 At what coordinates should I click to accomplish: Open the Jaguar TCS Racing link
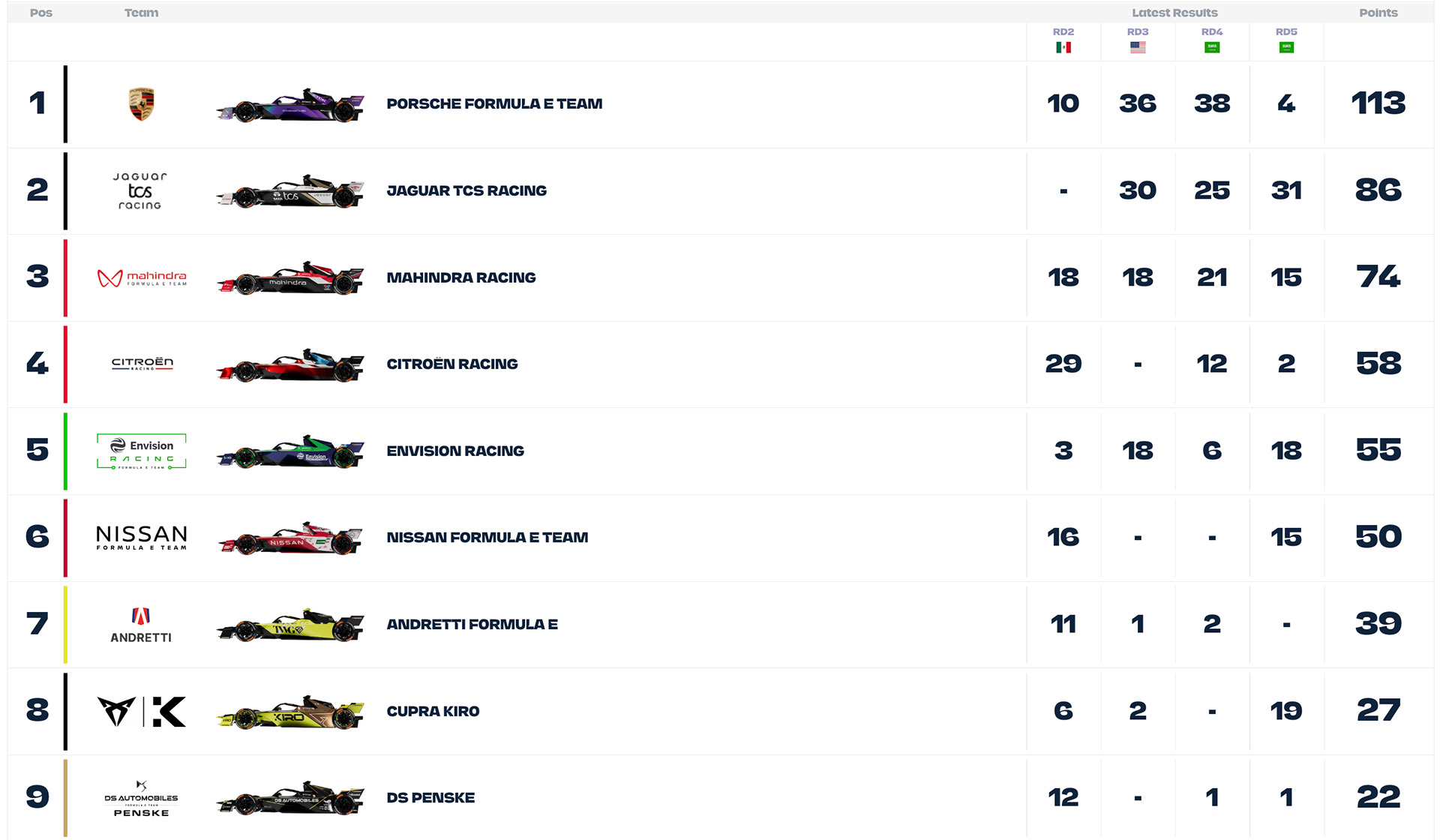tap(466, 191)
